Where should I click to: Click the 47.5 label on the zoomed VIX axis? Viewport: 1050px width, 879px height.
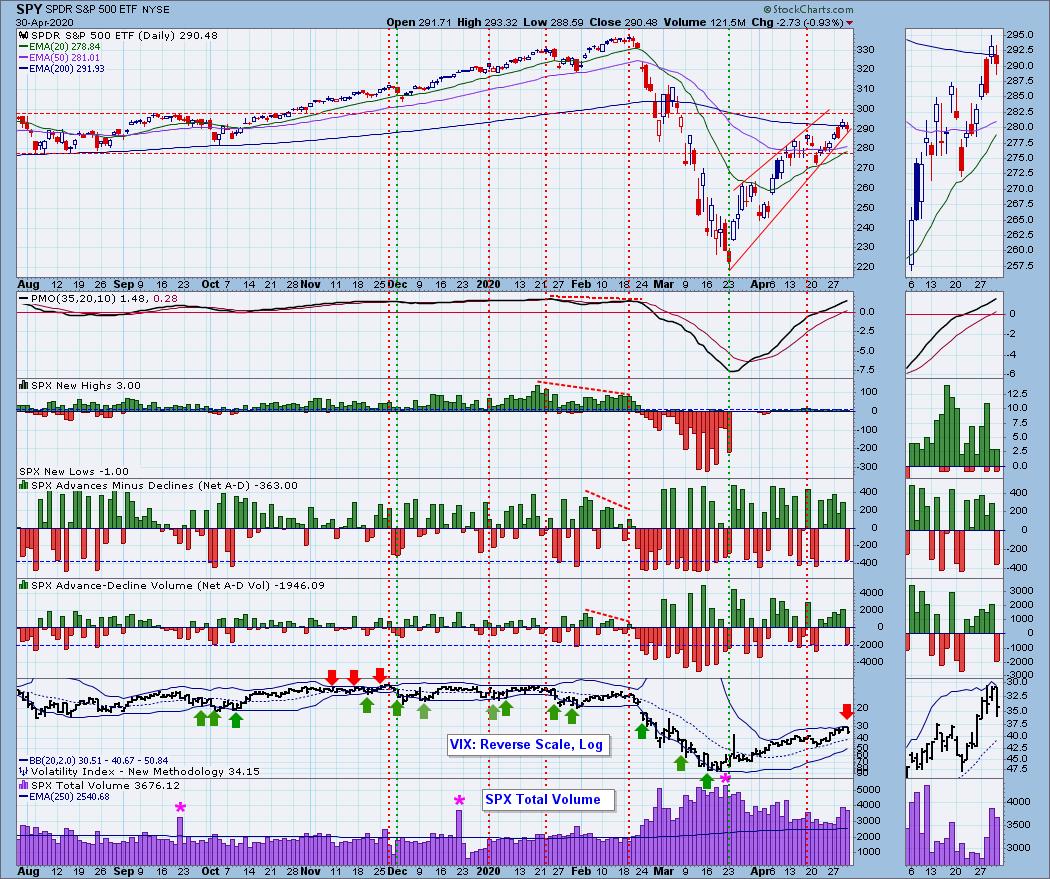pyautogui.click(x=1018, y=769)
